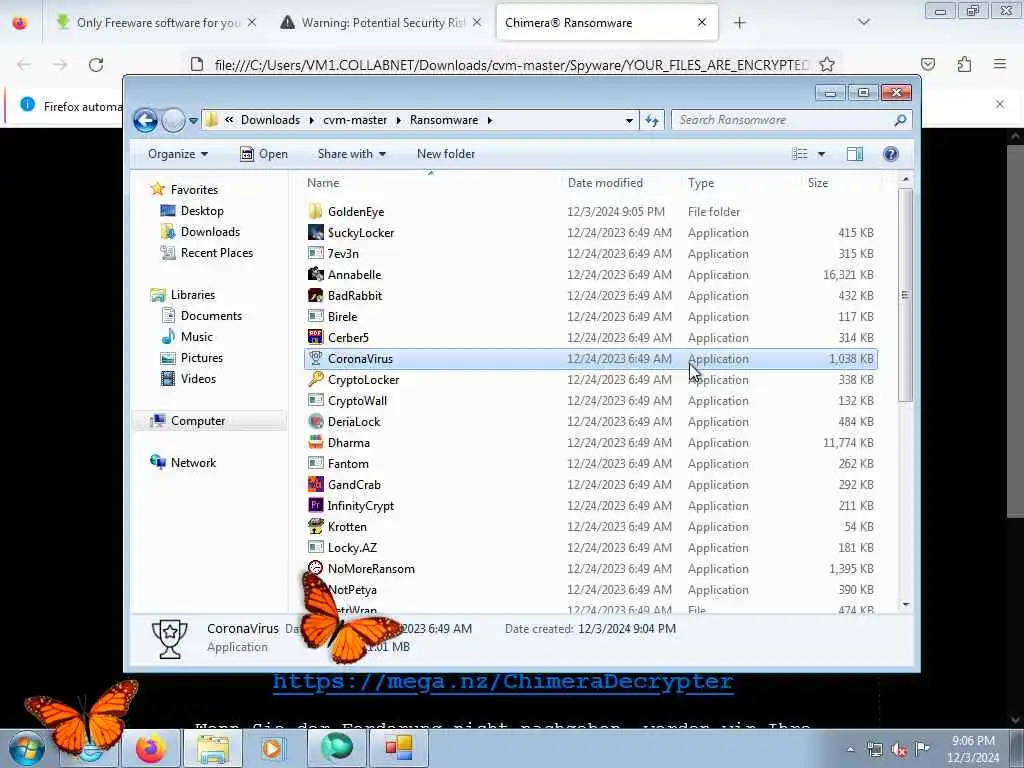1024x768 pixels.
Task: Select the CryptoLocker key icon
Action: [315, 379]
